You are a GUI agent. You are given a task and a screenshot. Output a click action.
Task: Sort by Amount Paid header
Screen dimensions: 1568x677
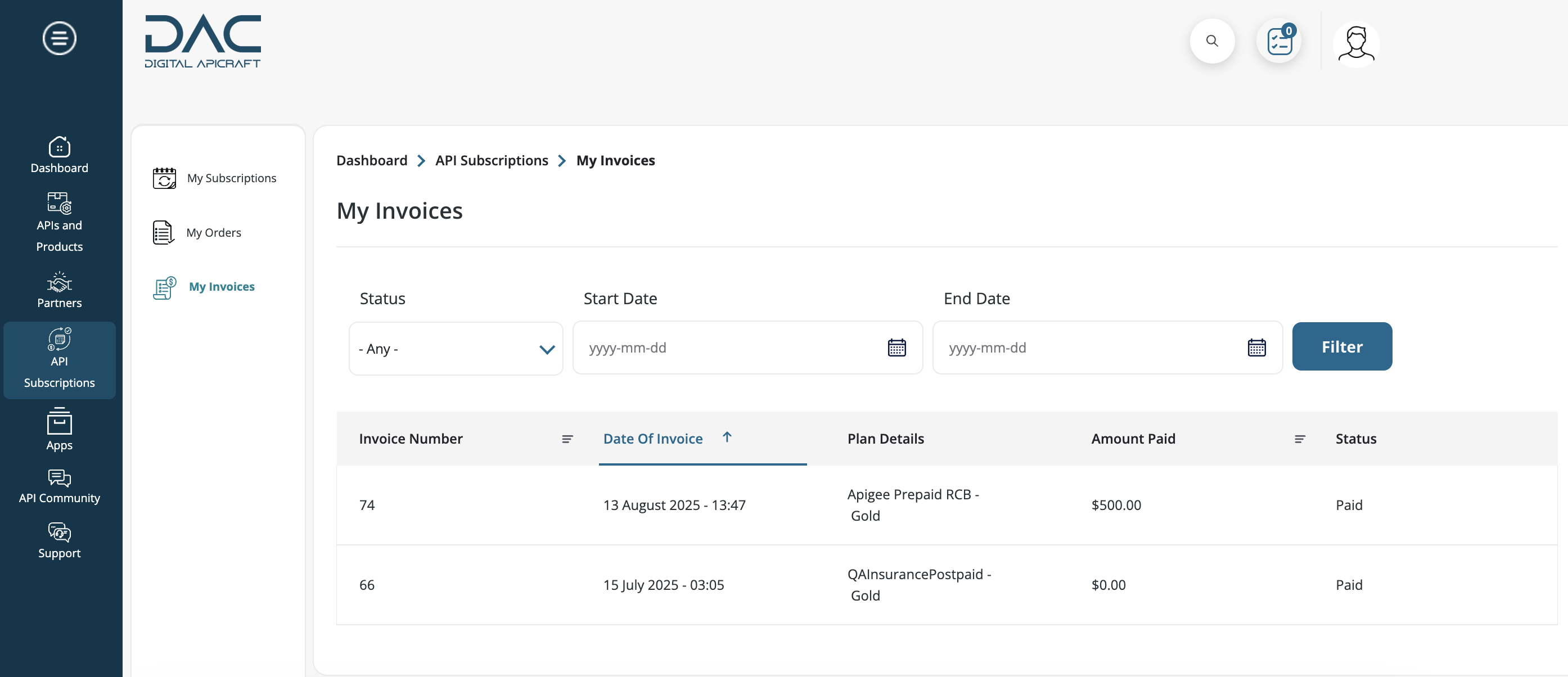pyautogui.click(x=1133, y=439)
